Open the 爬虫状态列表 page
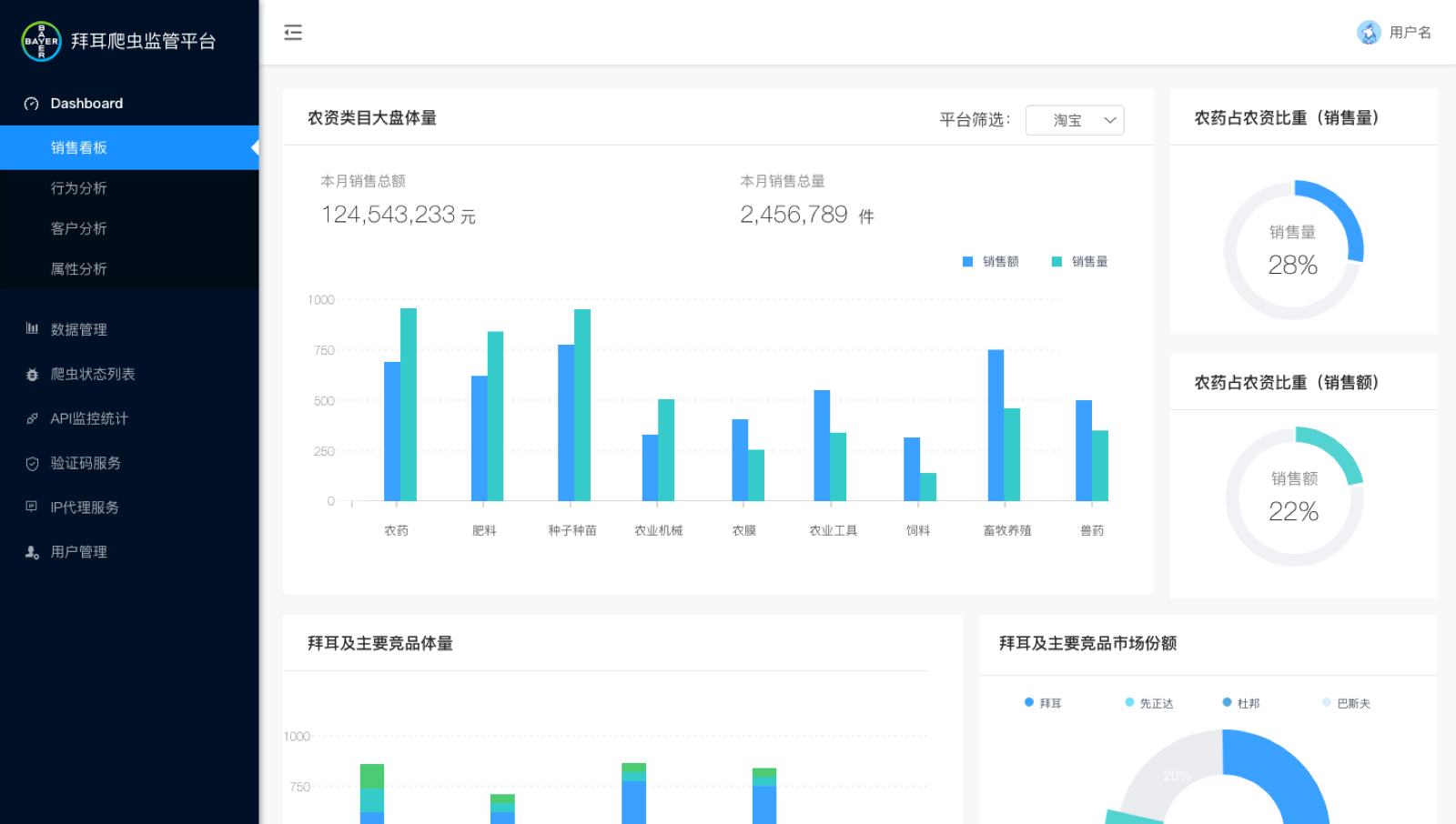 [x=94, y=374]
